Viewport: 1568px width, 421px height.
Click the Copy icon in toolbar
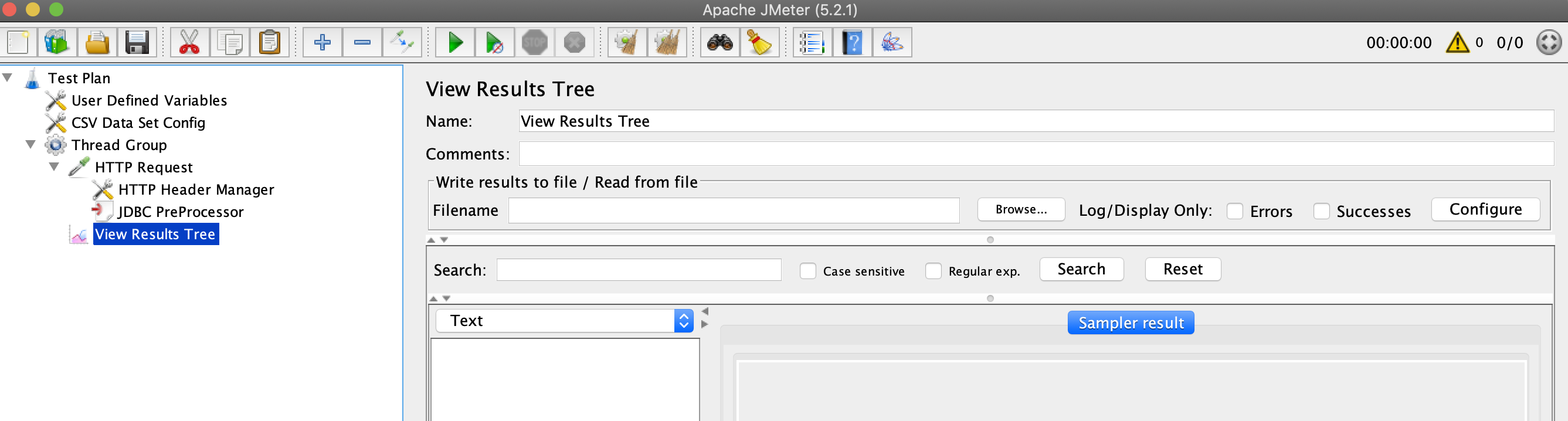[x=229, y=43]
